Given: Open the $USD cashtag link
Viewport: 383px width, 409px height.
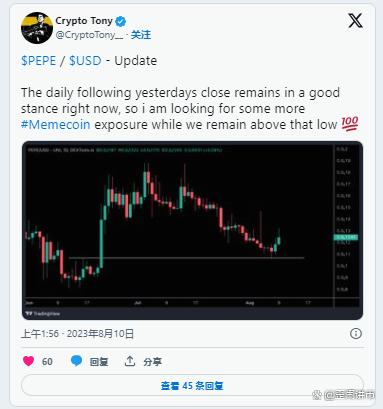Looking at the screenshot, I should (x=85, y=61).
